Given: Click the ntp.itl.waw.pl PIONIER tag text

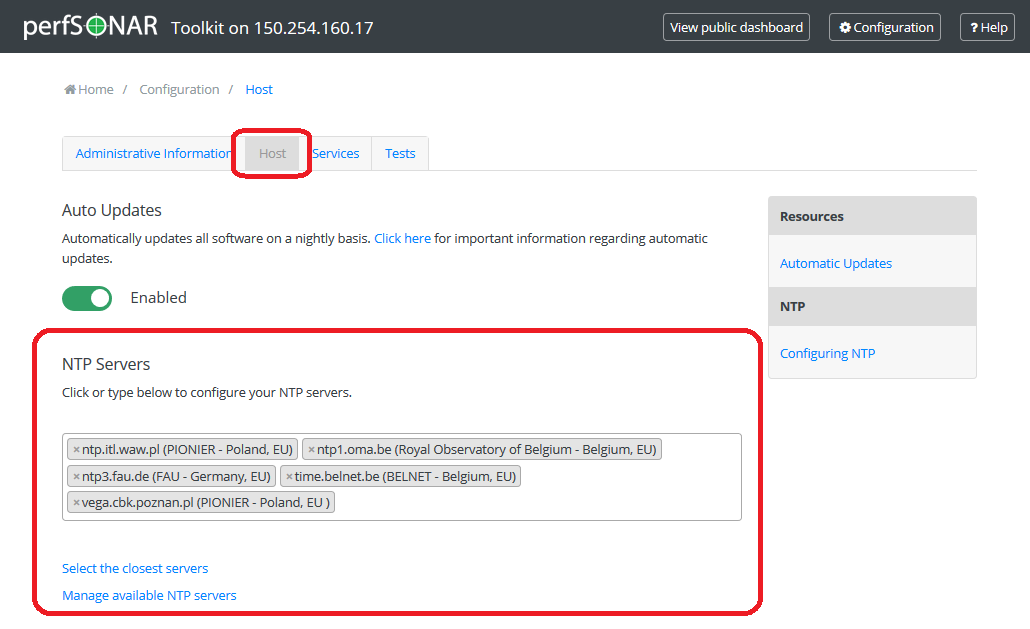Looking at the screenshot, I should coord(187,450).
